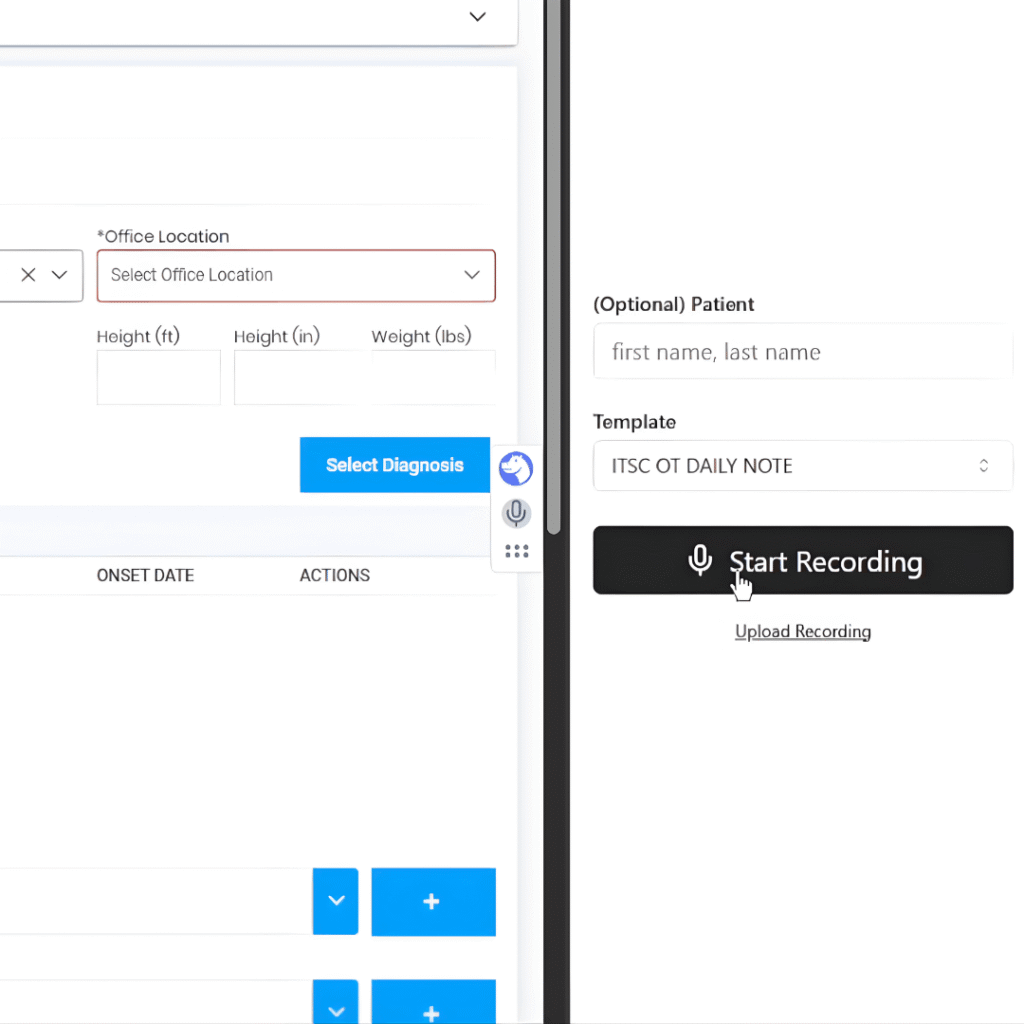Open the Upload Recording link
The width and height of the screenshot is (1024, 1024).
coord(802,631)
